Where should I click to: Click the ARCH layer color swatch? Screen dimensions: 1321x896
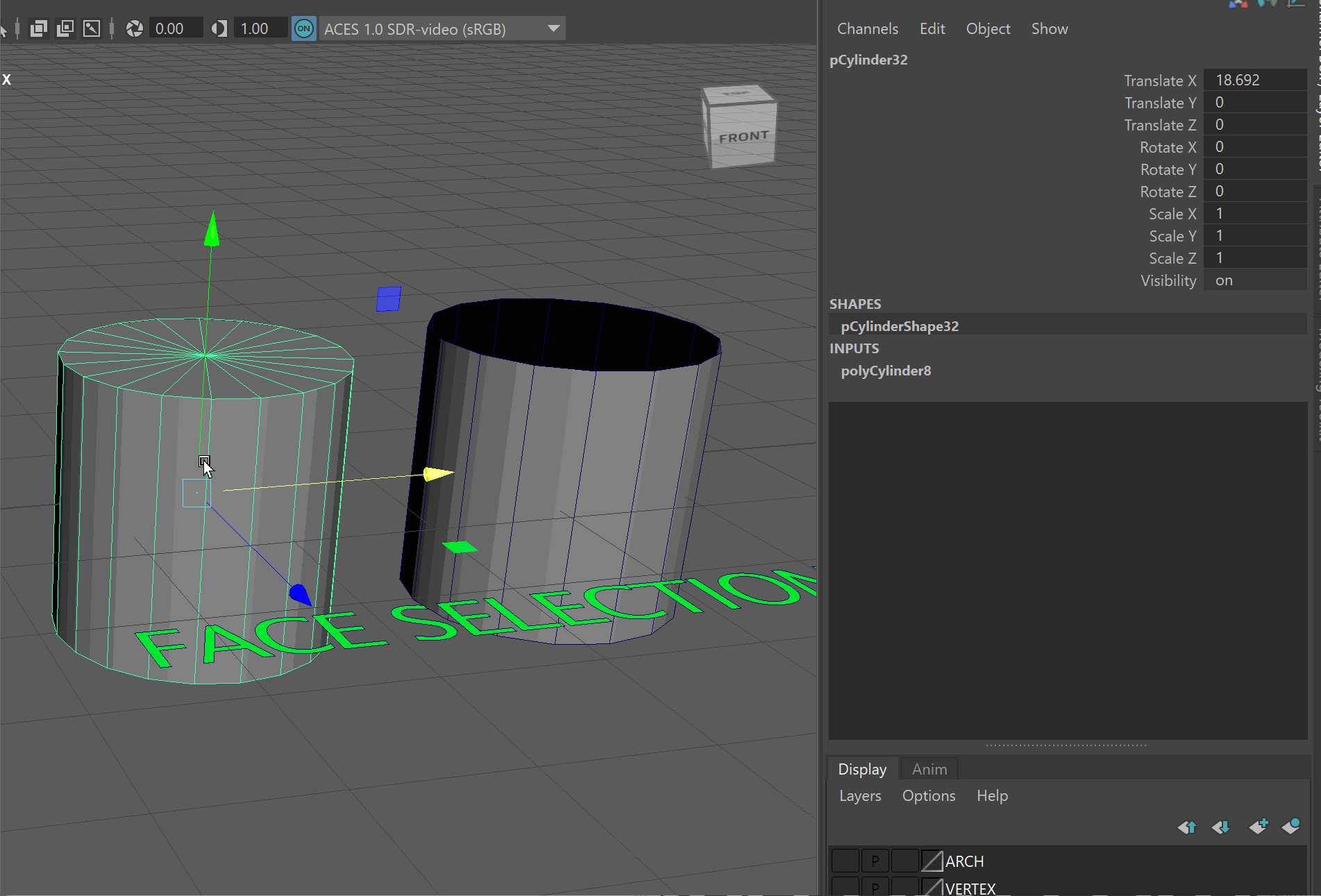[x=932, y=861]
